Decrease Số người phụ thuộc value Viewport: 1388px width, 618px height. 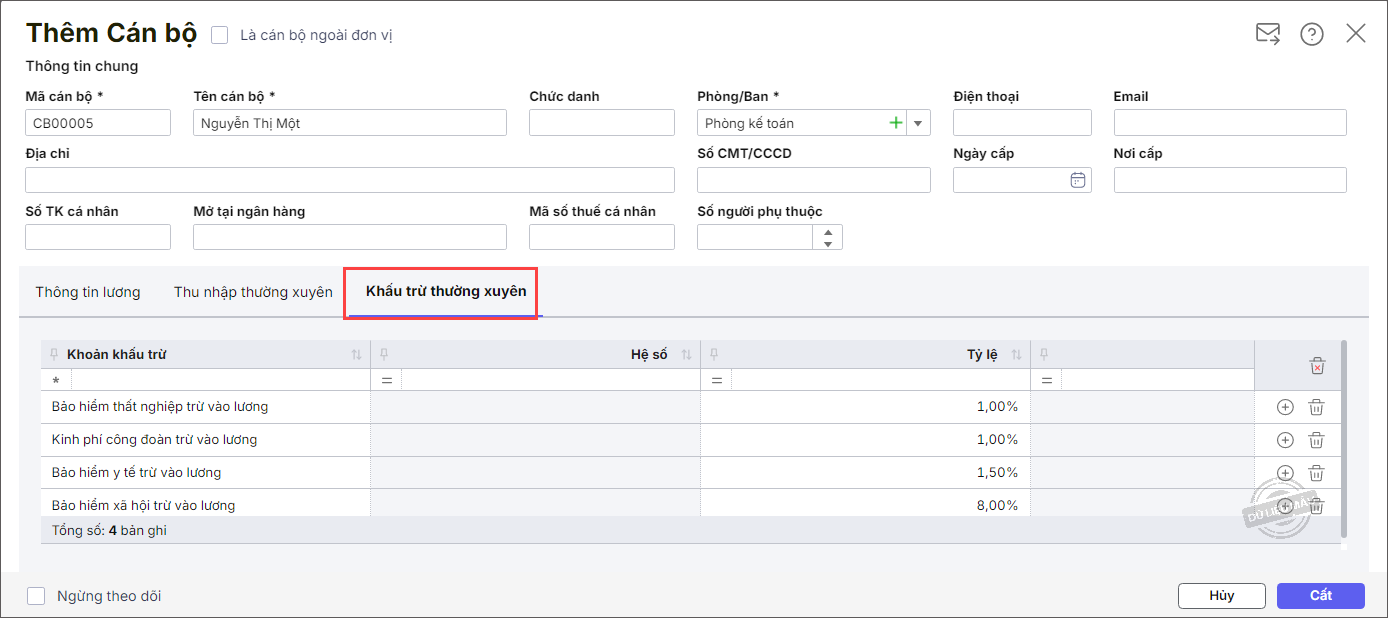click(828, 243)
